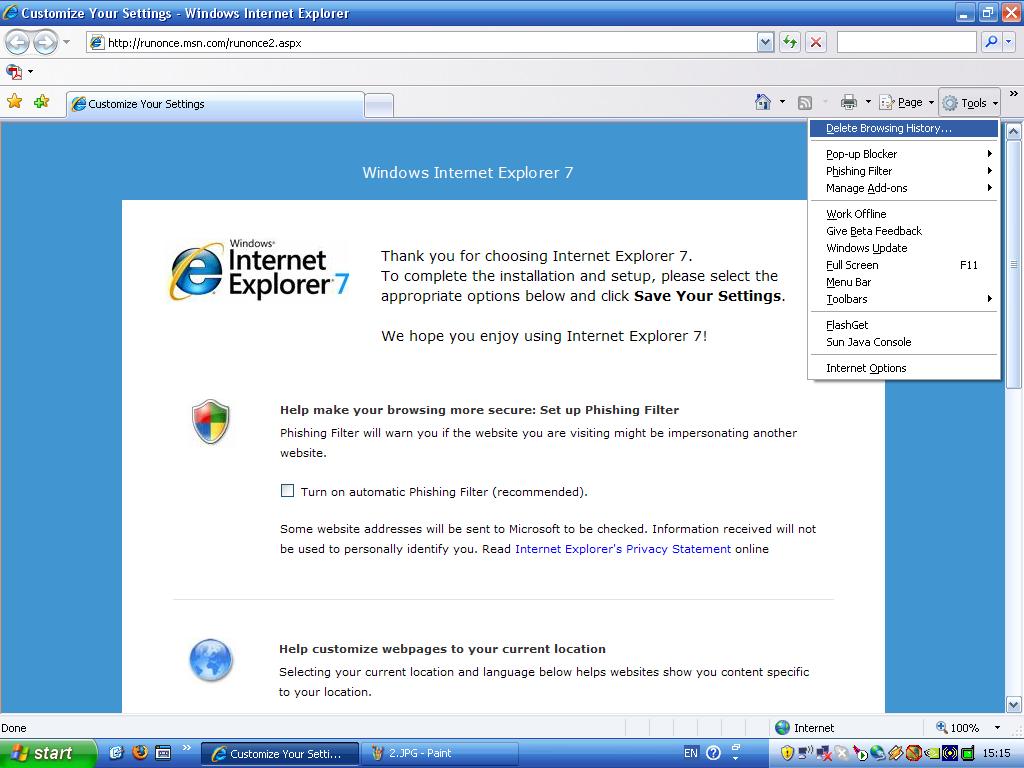
Task: Toggle the Menu Bar entry
Action: pos(904,282)
